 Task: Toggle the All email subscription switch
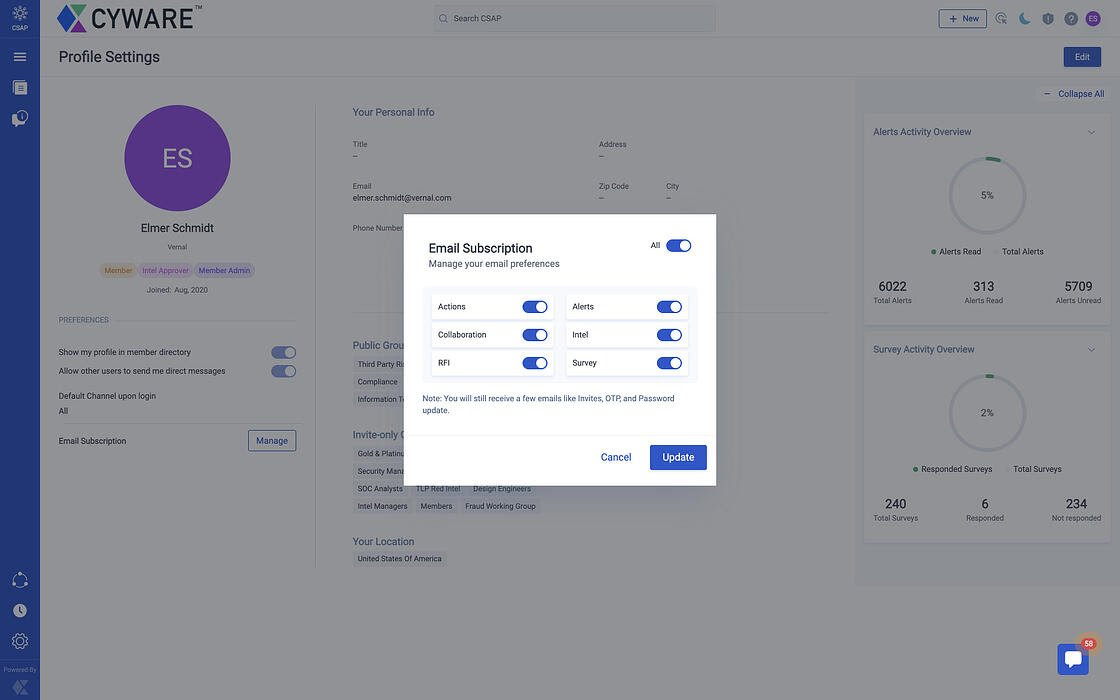[678, 246]
